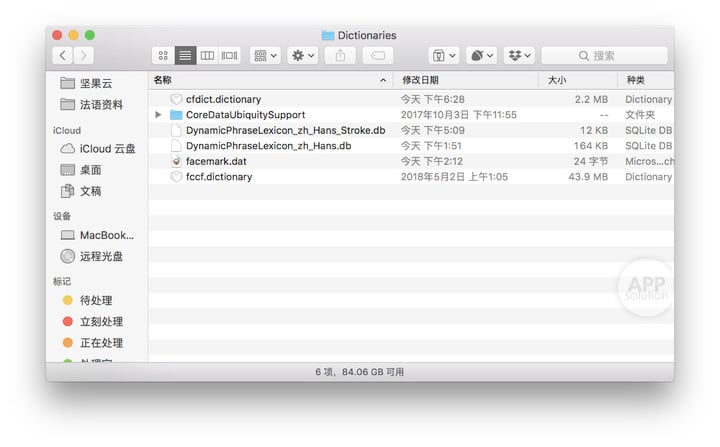Viewport: 720px width, 447px height.
Task: Open the Dropbox toolbar dropdown
Action: 519,56
